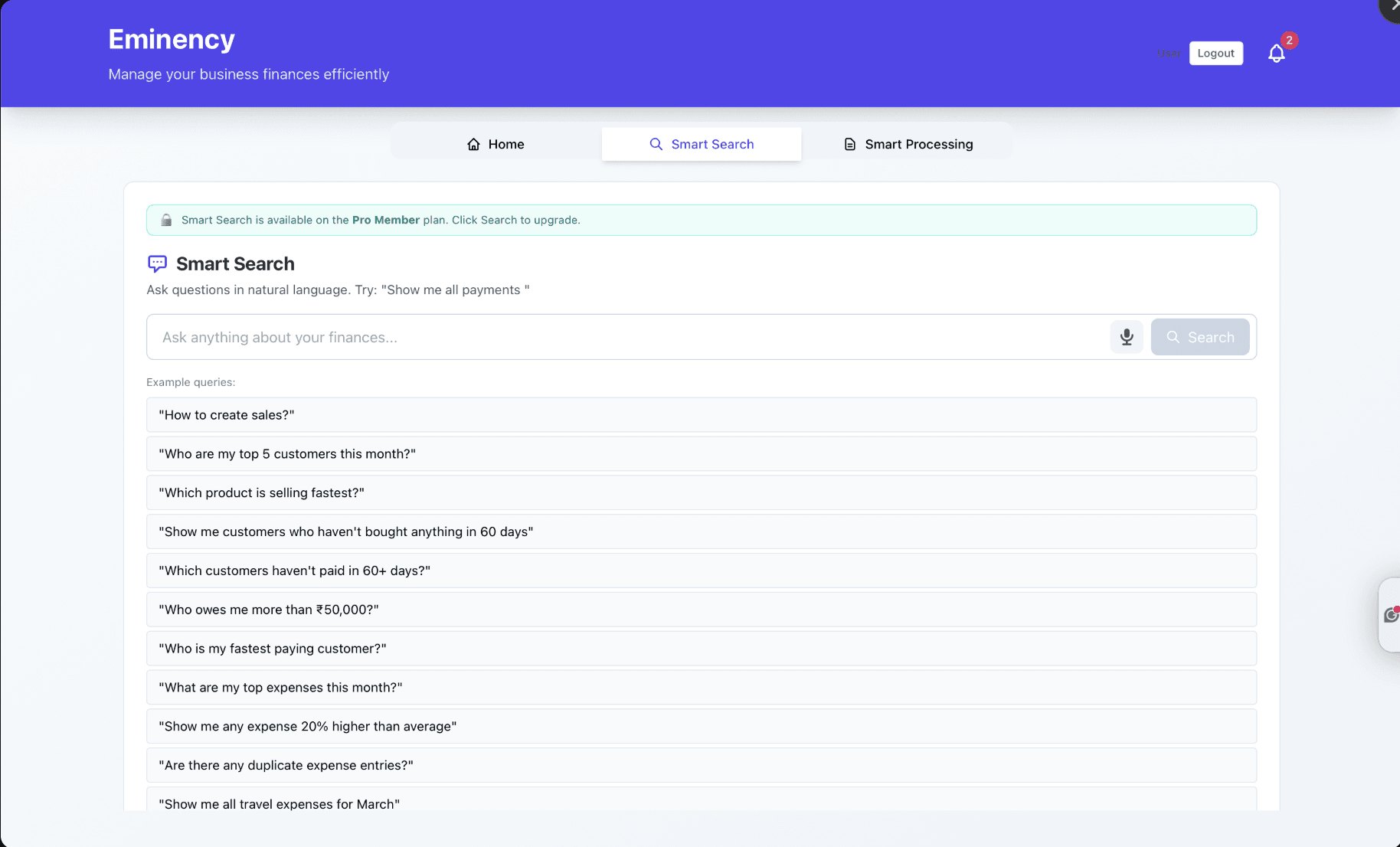Click the notification bell icon
This screenshot has height=847, width=1400.
point(1276,54)
